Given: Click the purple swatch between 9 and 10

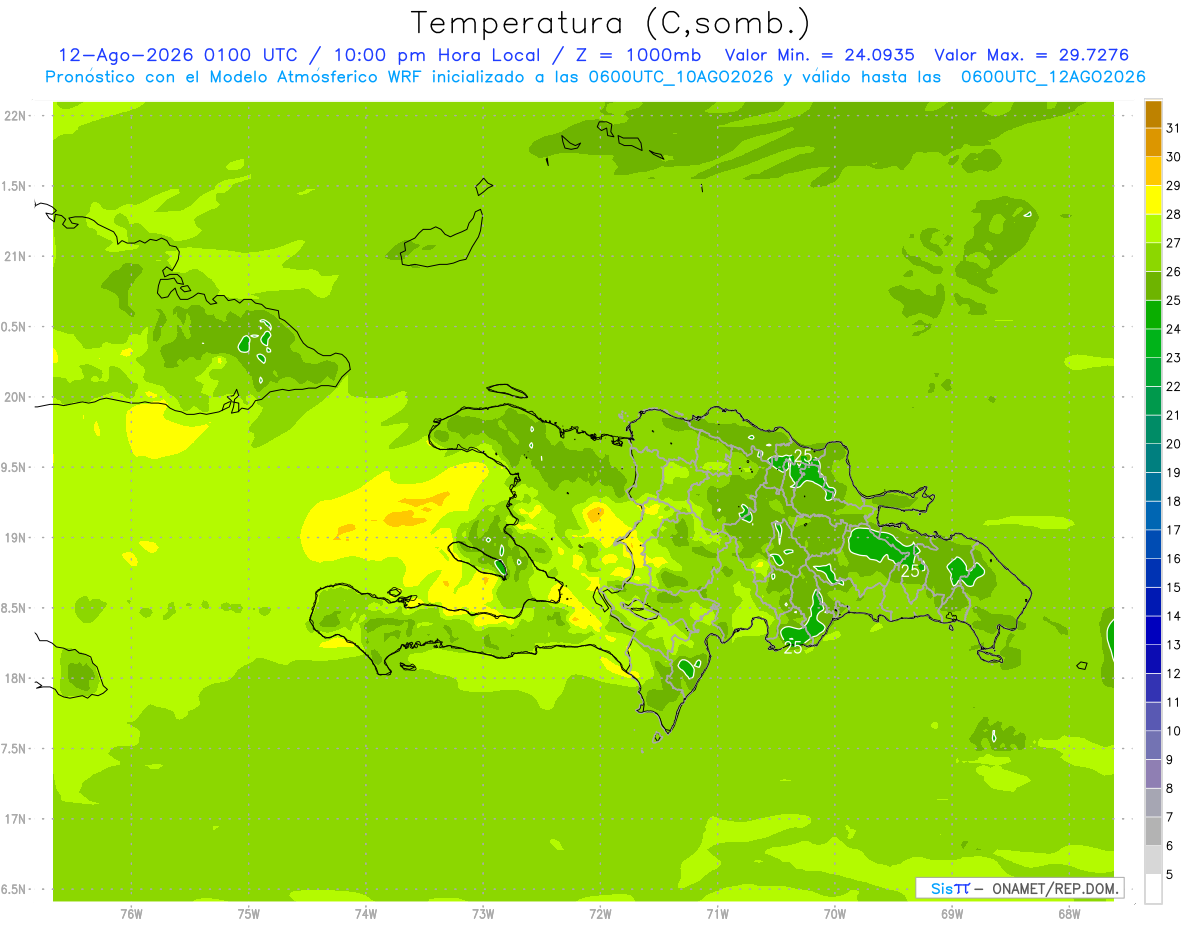Looking at the screenshot, I should (x=1153, y=745).
